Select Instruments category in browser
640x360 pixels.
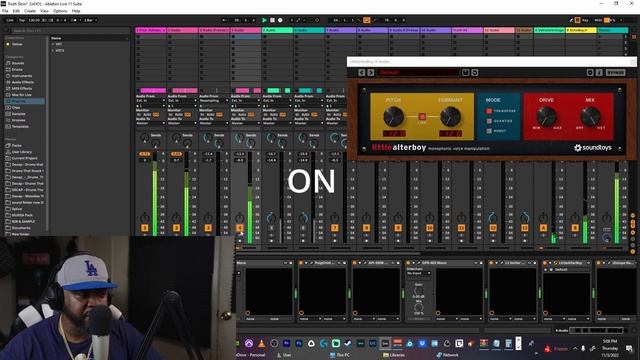22,76
